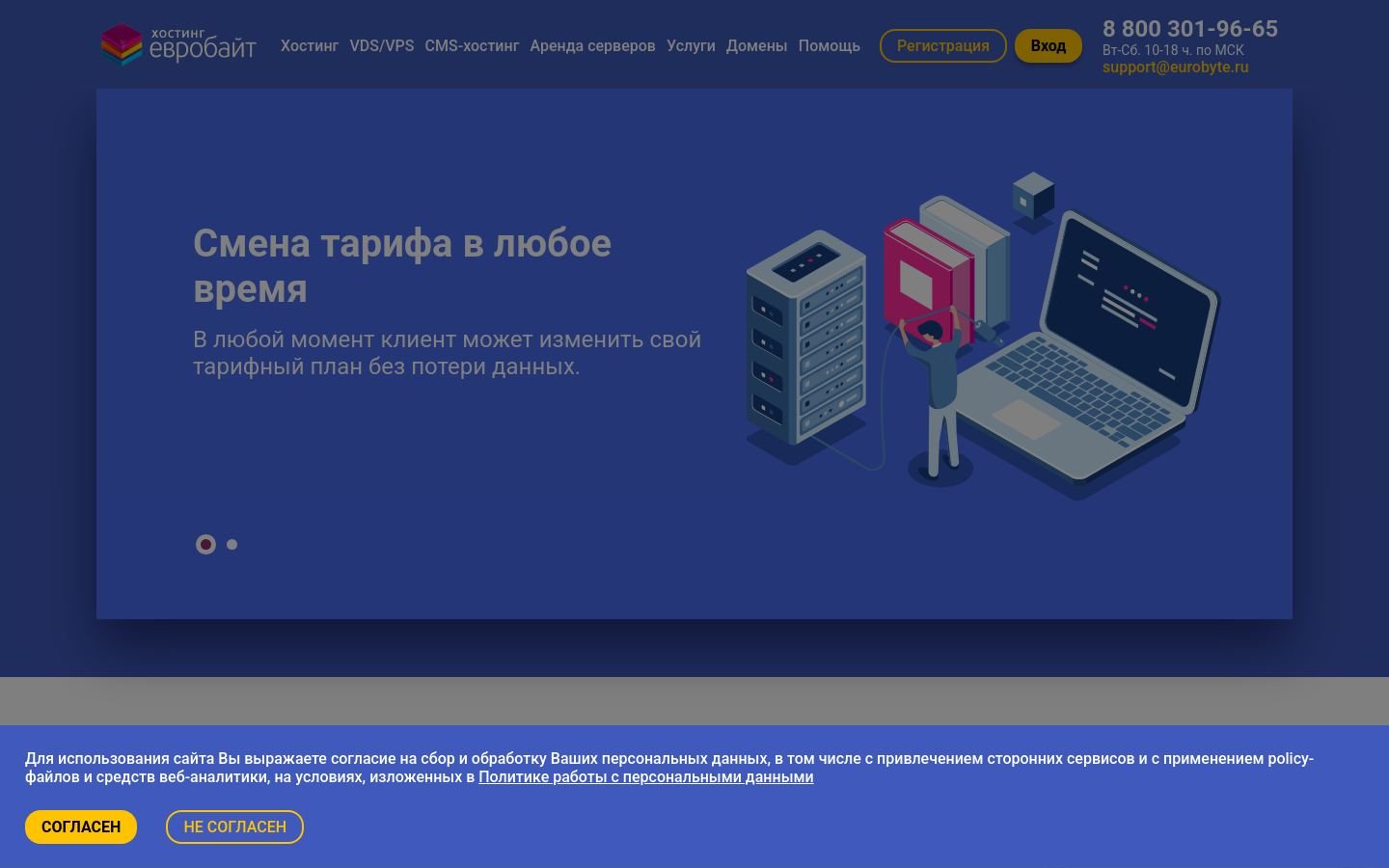Open the Помощь menu item
The width and height of the screenshot is (1389, 868).
pos(829,45)
